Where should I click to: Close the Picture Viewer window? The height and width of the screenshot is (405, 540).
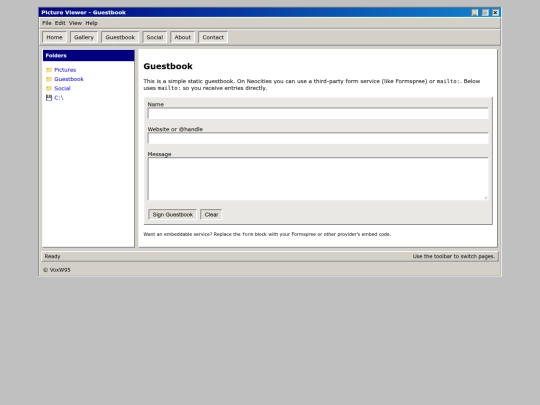tap(495, 13)
